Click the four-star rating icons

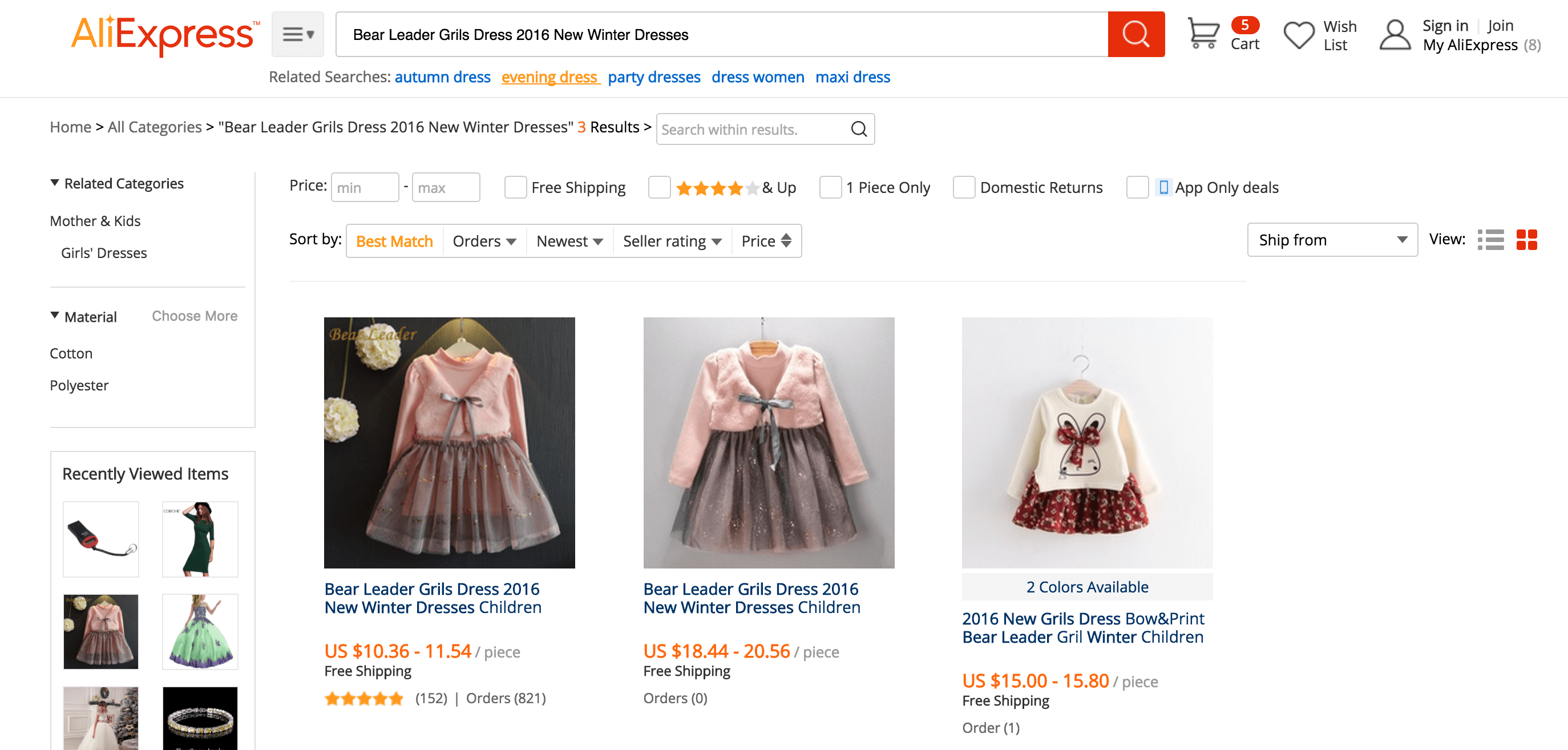click(717, 188)
